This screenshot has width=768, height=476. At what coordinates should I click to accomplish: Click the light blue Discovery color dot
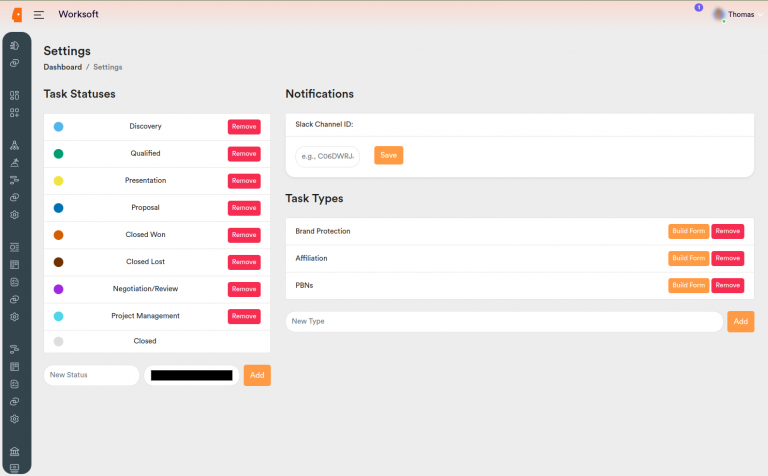(58, 127)
